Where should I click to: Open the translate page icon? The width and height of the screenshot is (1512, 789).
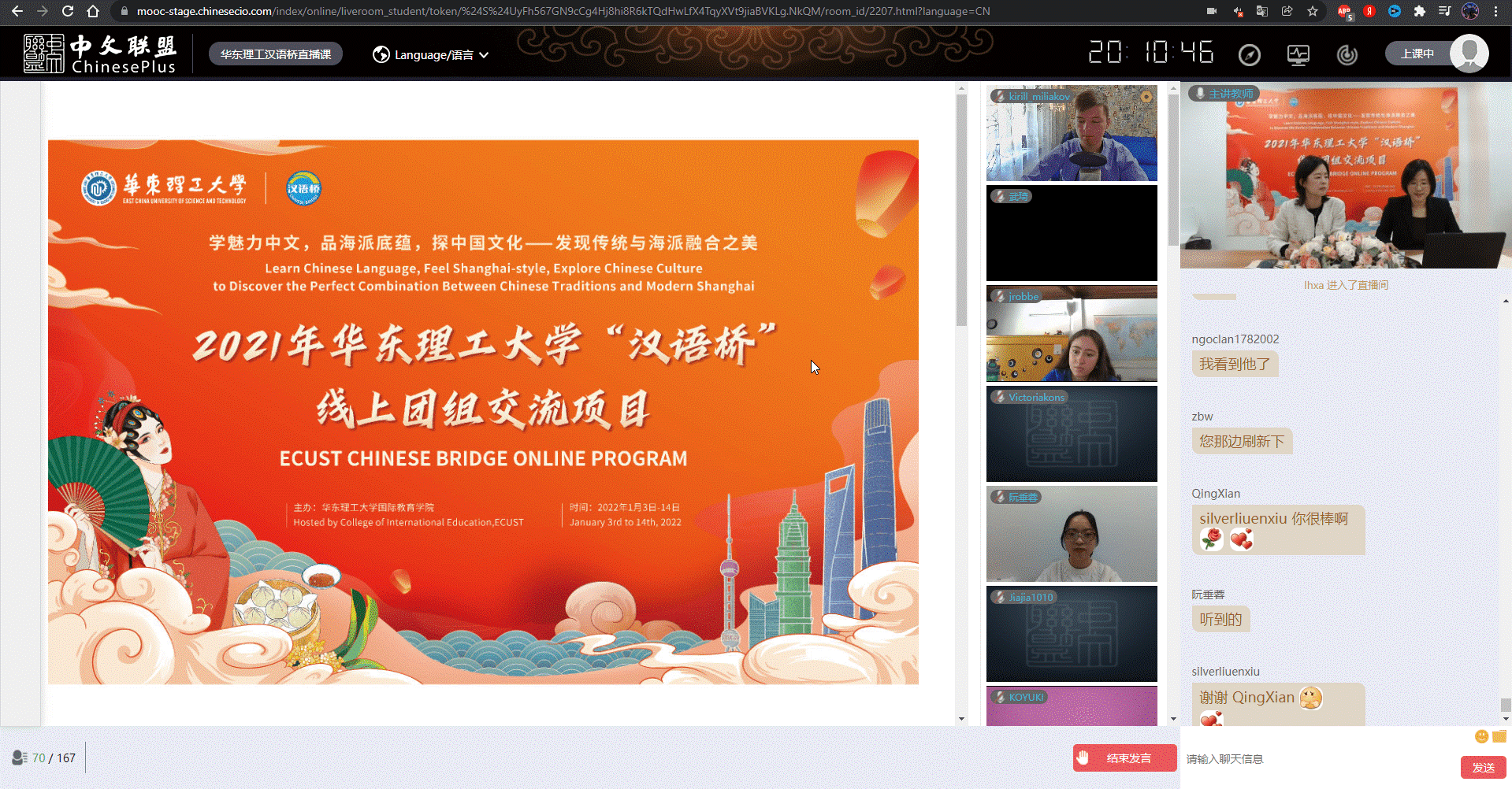coord(1262,11)
